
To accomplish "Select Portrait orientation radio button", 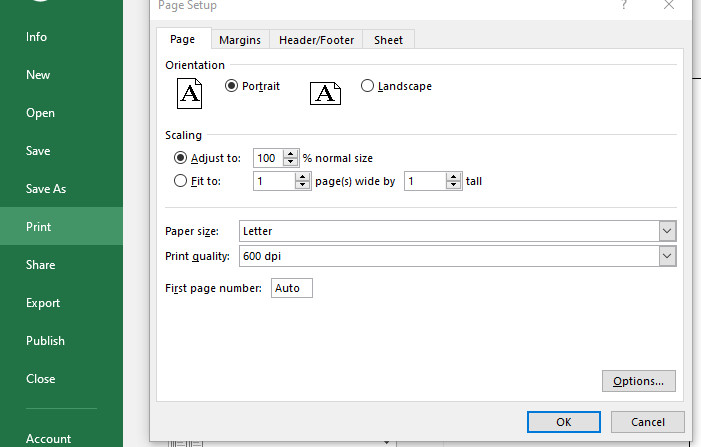I will (231, 86).
